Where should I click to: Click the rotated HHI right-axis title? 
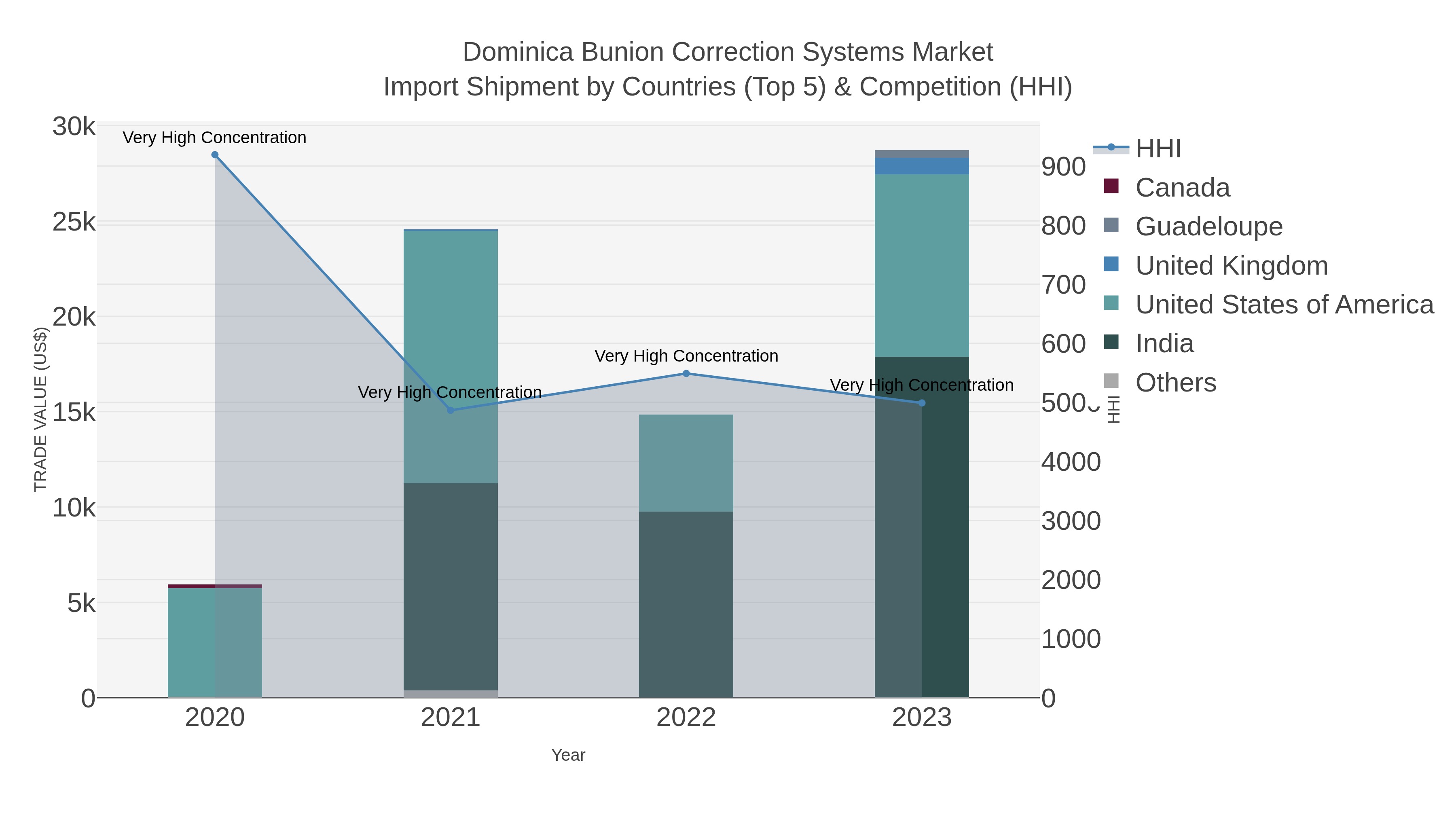point(1113,409)
